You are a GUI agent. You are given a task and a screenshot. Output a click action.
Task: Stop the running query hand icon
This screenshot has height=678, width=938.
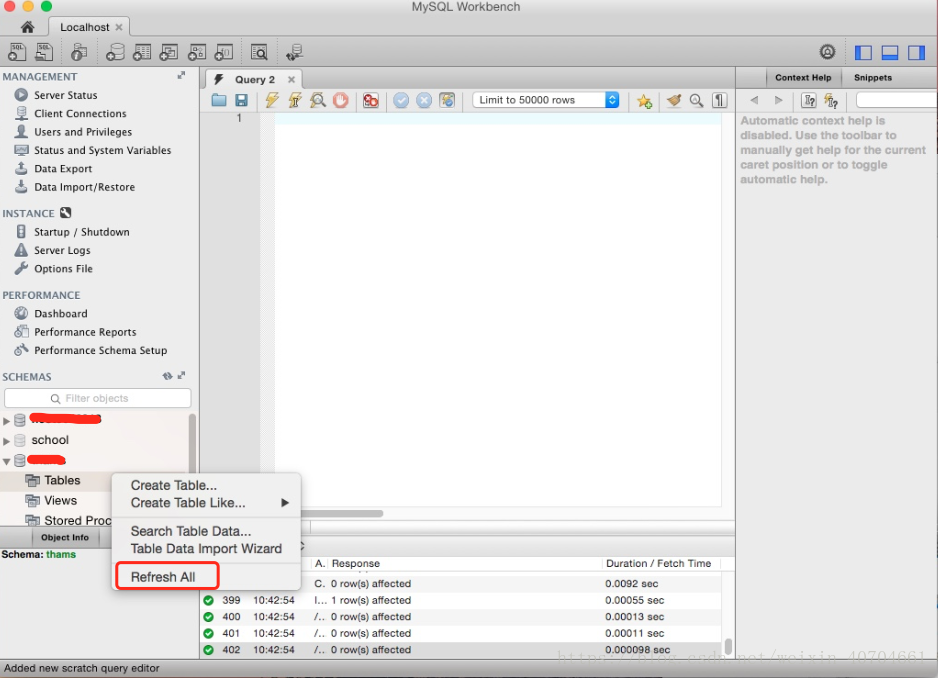pos(340,100)
